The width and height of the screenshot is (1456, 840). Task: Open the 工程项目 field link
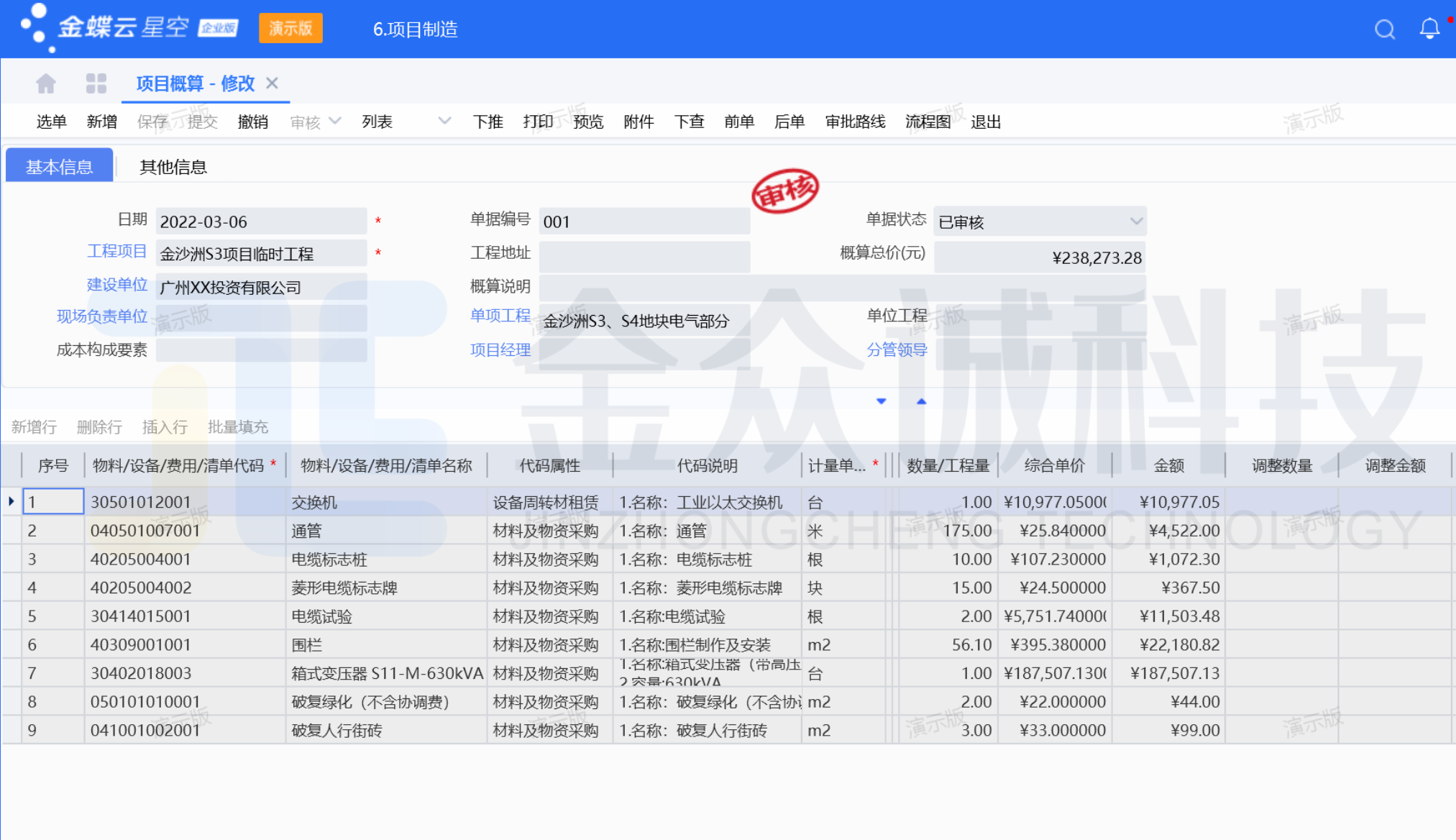click(116, 252)
